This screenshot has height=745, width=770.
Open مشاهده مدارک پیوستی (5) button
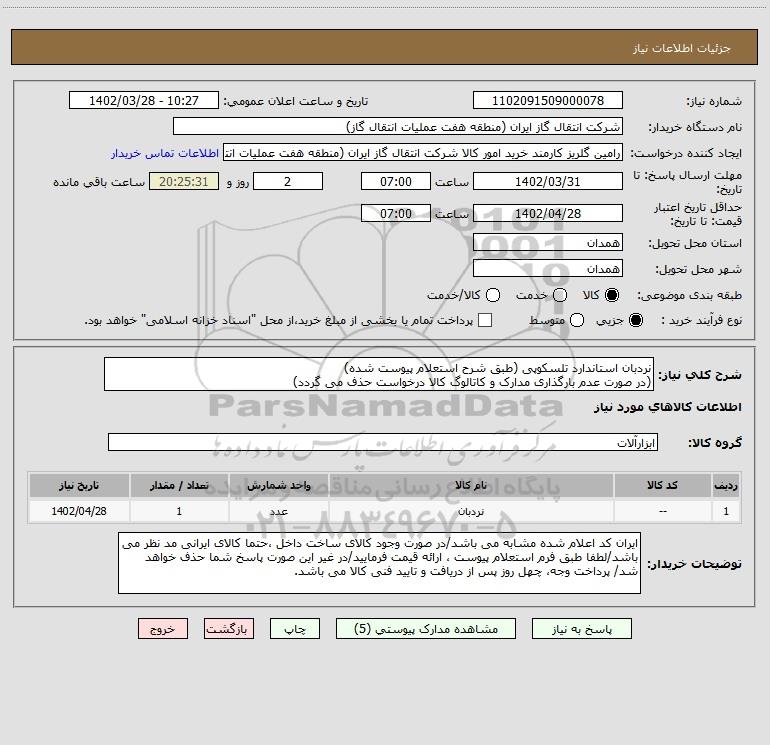(x=426, y=629)
